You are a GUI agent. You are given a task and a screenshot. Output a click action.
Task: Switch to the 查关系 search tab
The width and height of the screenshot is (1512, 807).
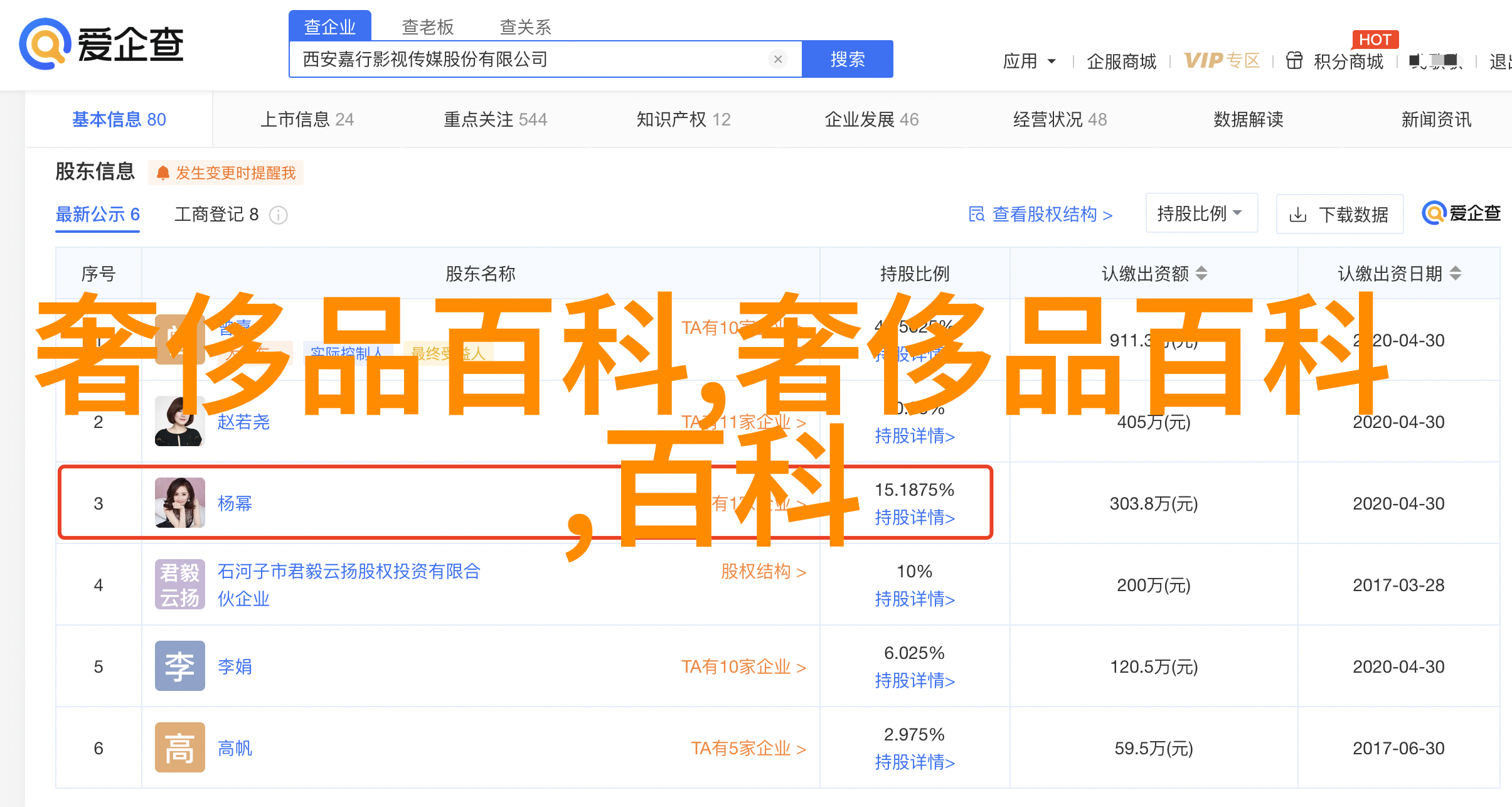point(526,27)
